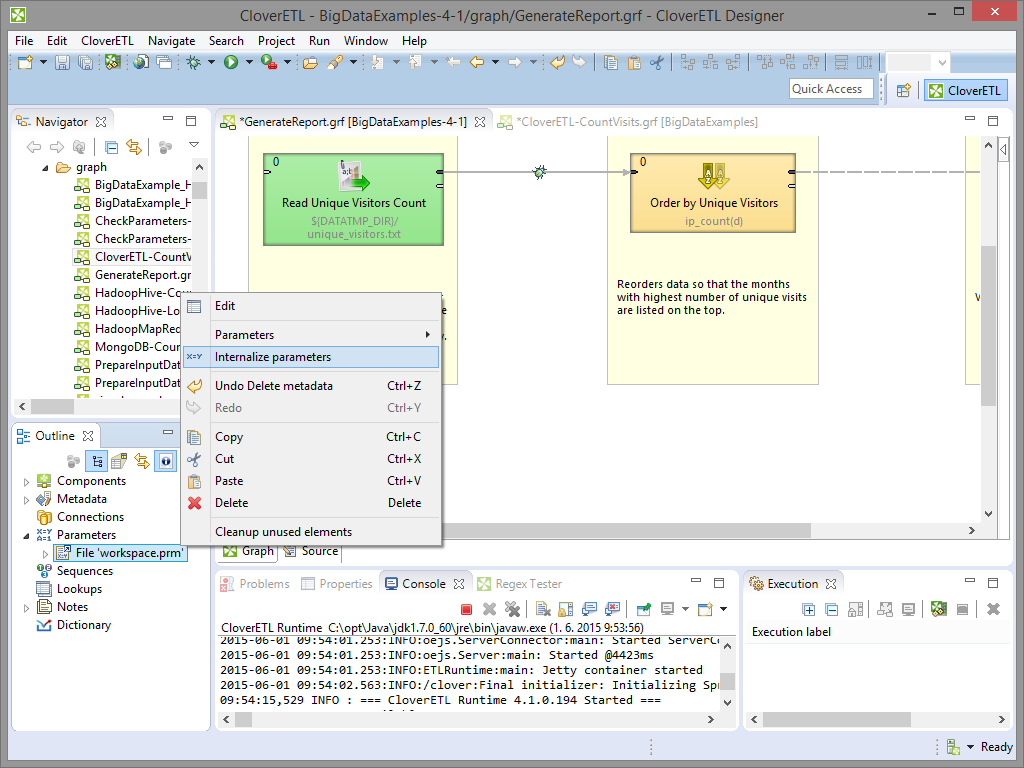Click Link with Editor arrows in Outline panel
The image size is (1024, 768).
click(142, 461)
